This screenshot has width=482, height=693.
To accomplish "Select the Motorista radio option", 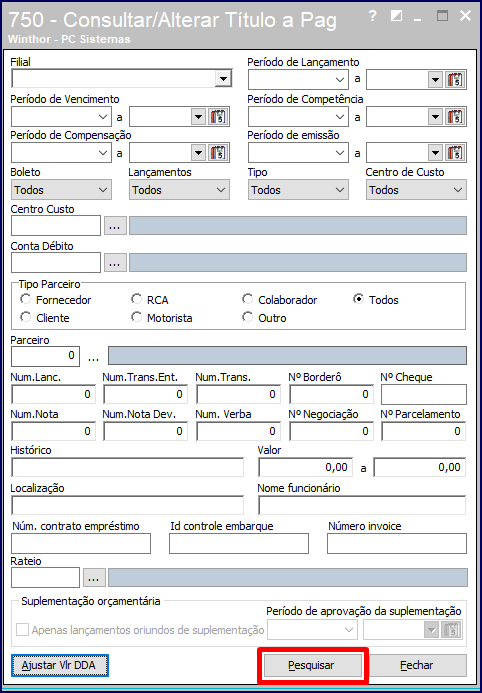I will click(x=137, y=317).
